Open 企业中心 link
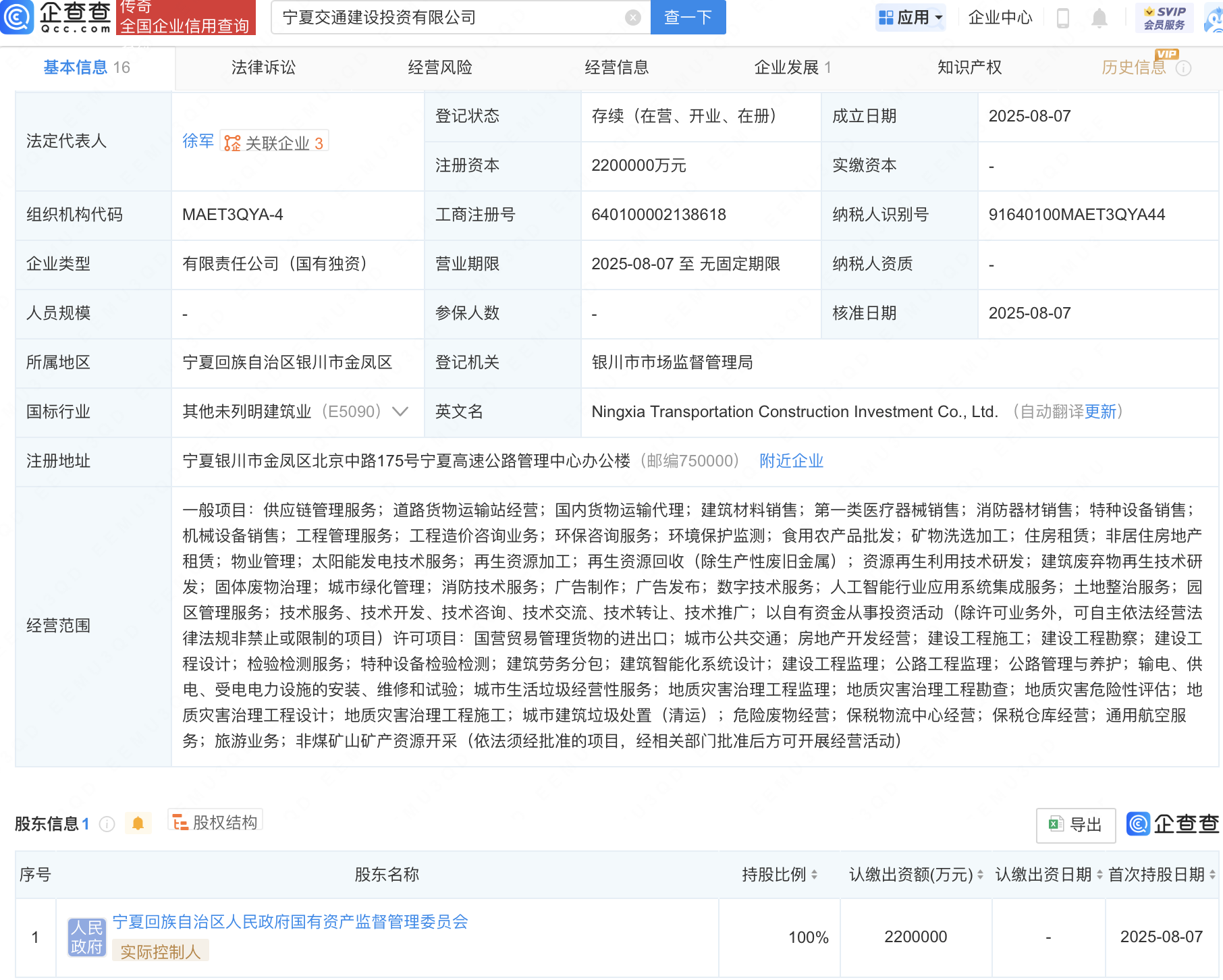 coord(1000,18)
